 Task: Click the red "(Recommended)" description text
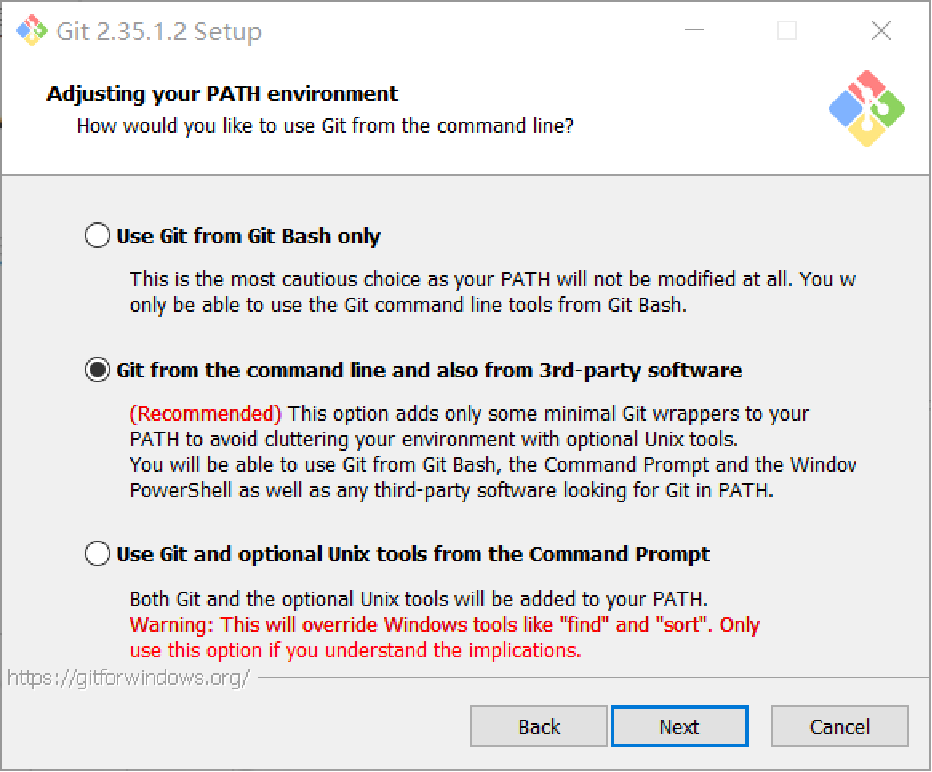pos(206,414)
